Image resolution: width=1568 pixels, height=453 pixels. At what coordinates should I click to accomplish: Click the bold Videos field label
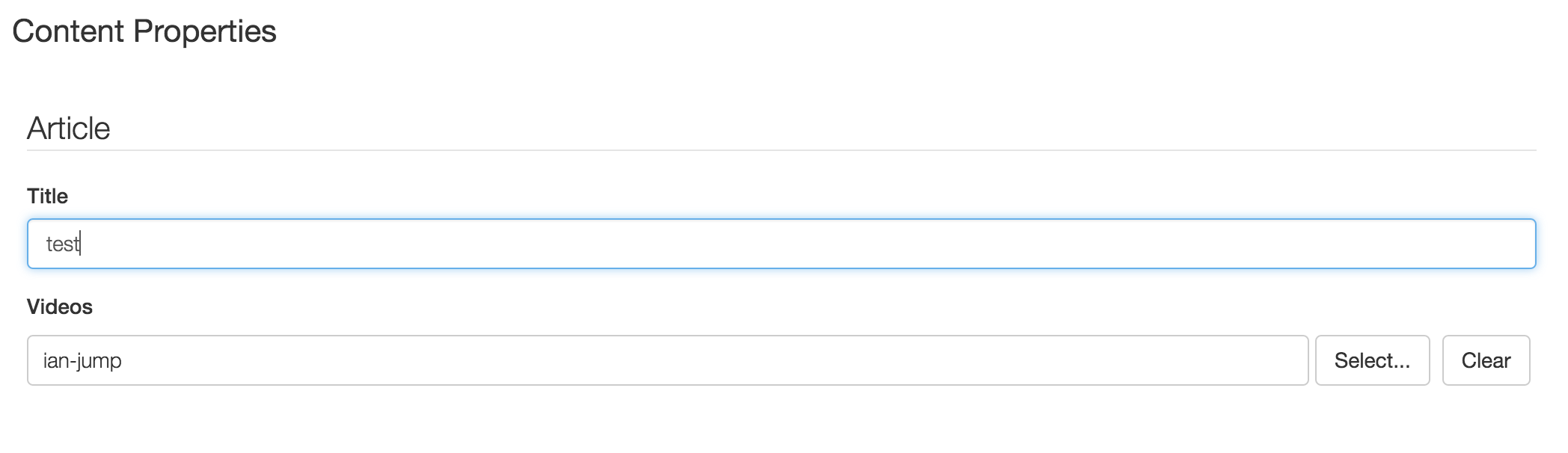point(60,306)
